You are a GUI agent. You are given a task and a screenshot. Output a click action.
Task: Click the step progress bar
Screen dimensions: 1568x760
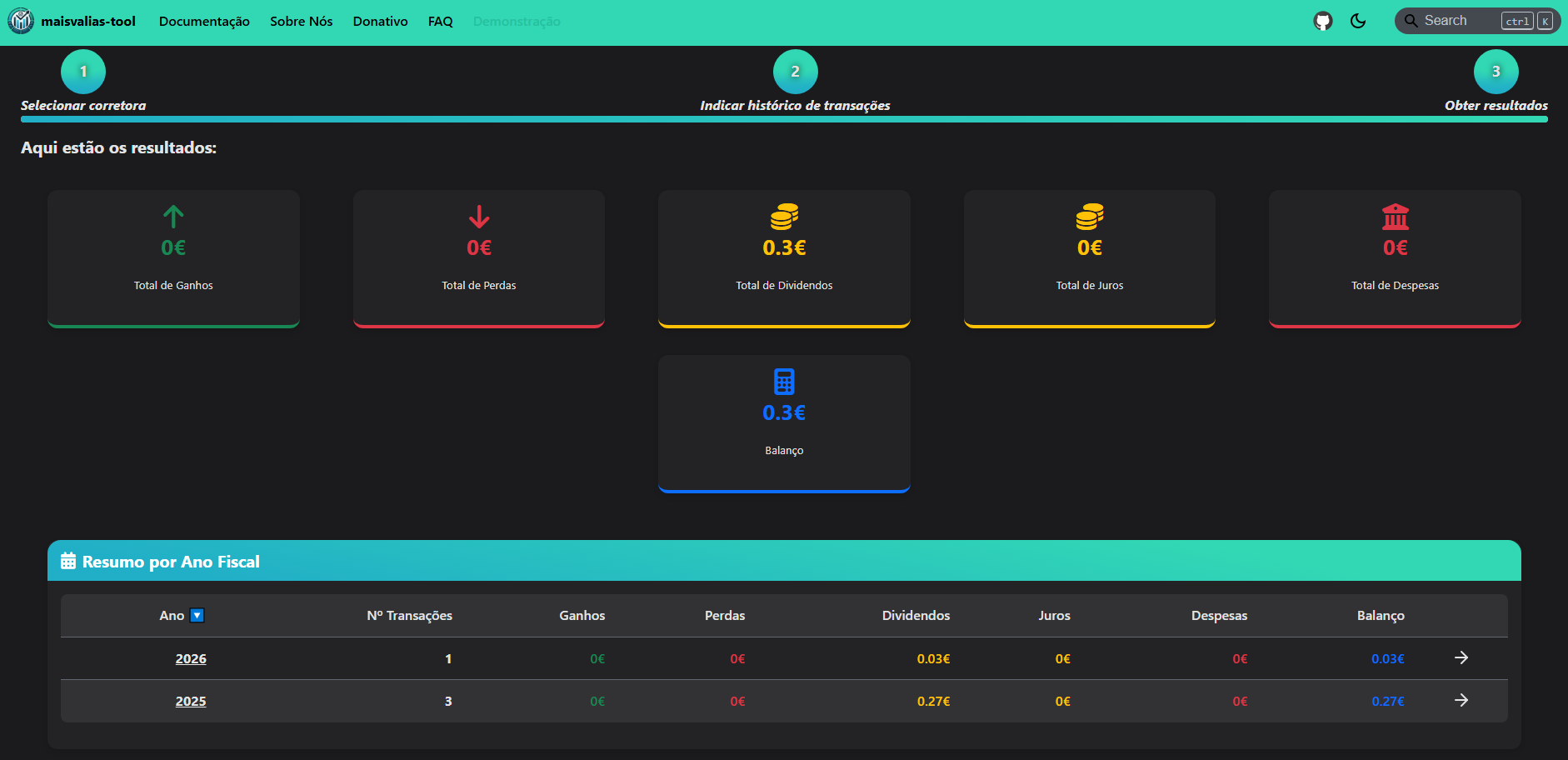click(783, 119)
